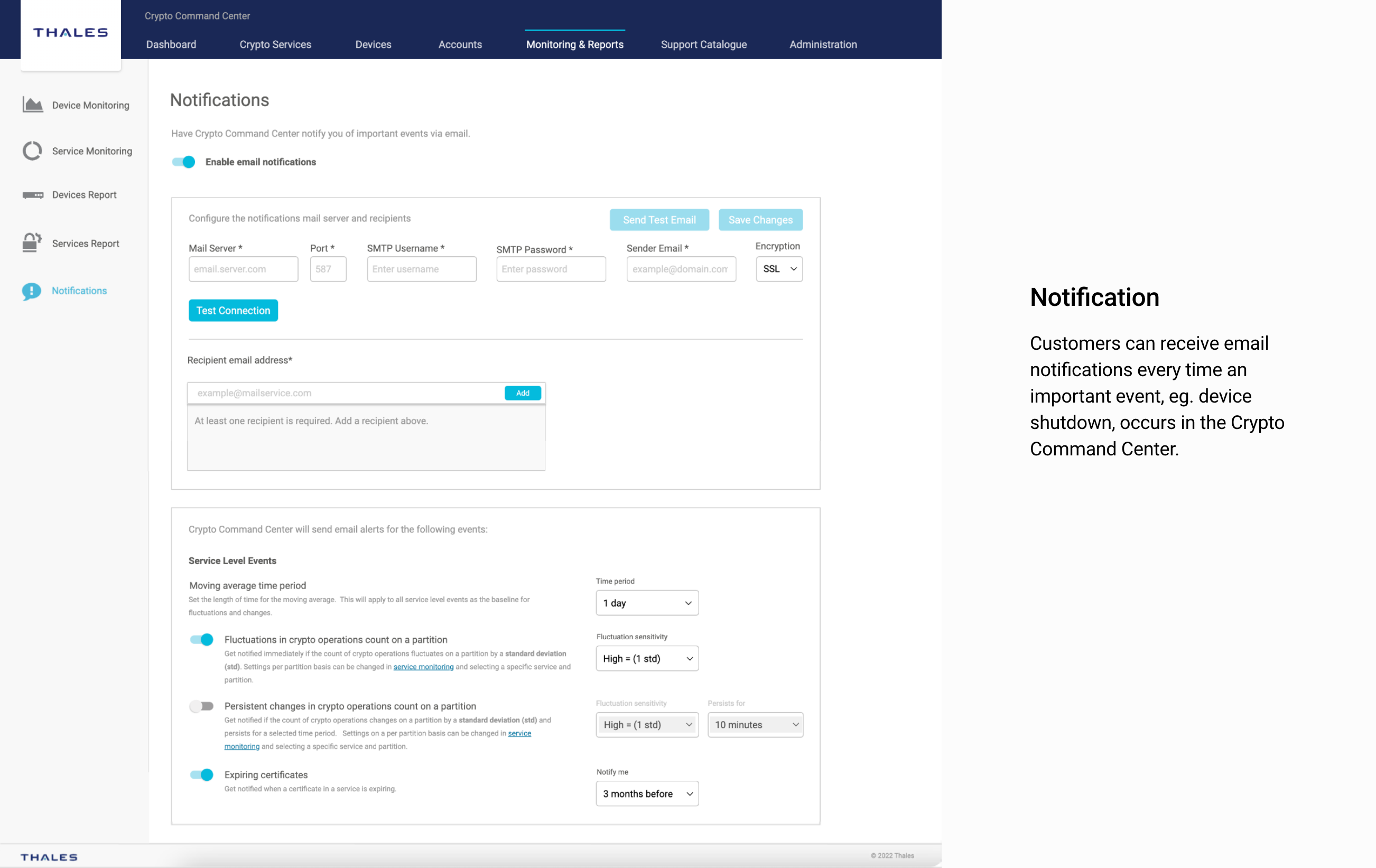Click the Test Connection button
1376x868 pixels.
(233, 310)
